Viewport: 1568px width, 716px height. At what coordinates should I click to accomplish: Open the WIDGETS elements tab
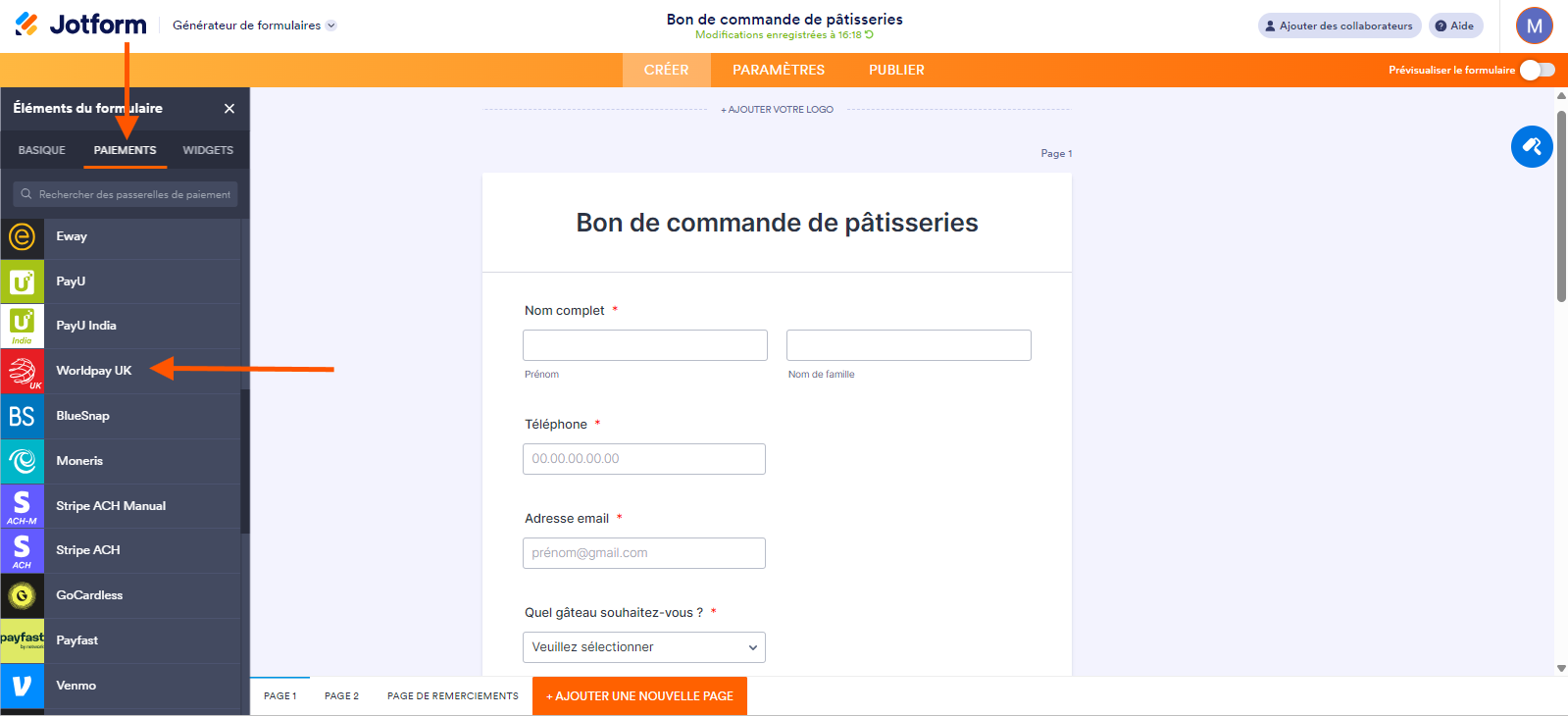[x=208, y=150]
